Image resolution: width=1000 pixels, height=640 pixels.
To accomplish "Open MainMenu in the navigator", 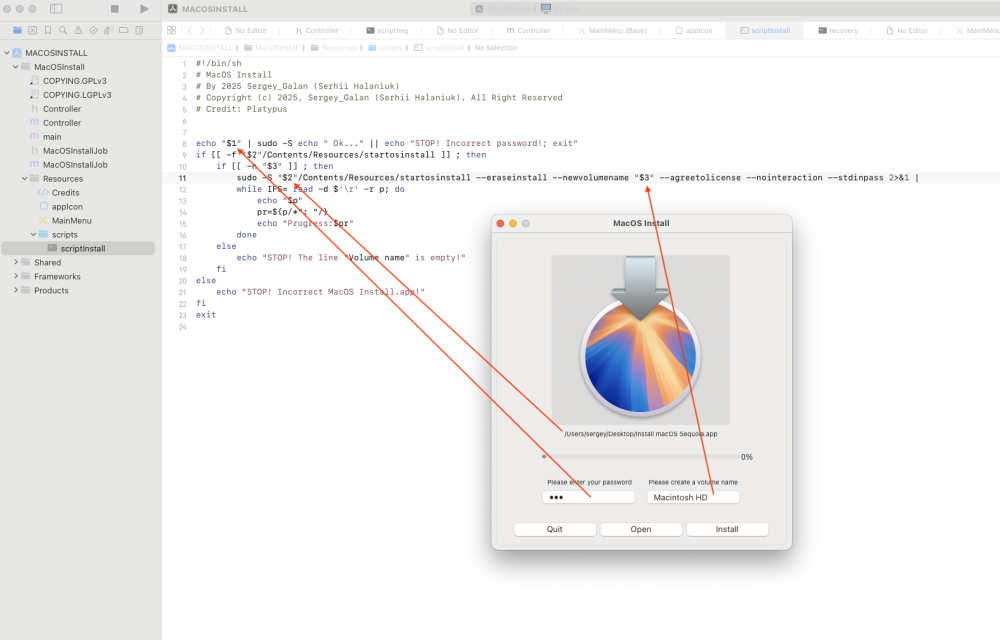I will point(71,221).
